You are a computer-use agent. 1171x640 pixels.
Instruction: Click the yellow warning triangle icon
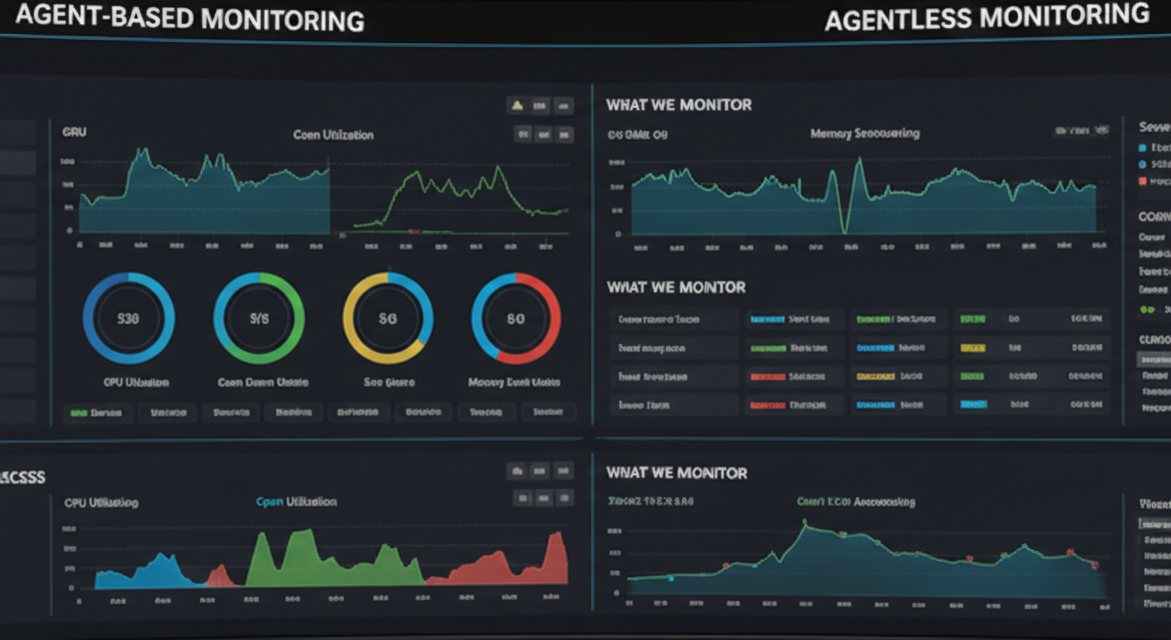pos(517,105)
